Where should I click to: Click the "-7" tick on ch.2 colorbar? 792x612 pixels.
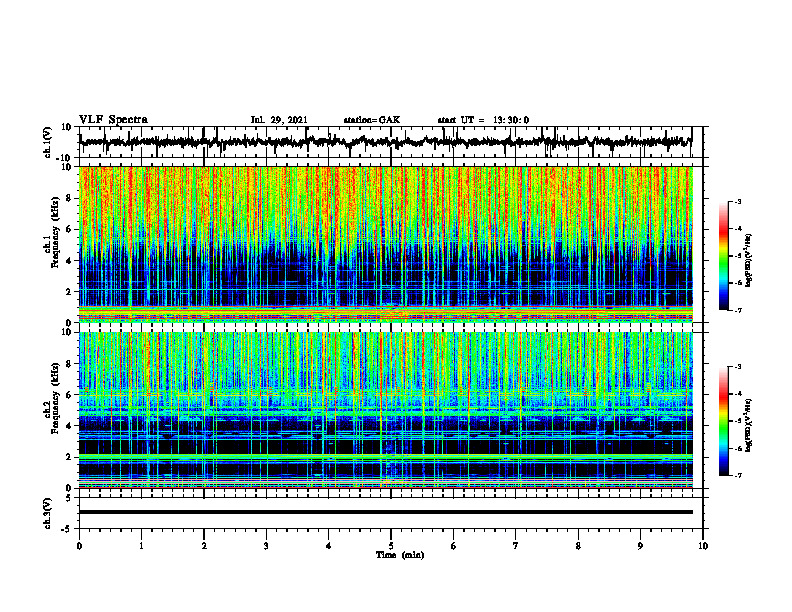737,475
